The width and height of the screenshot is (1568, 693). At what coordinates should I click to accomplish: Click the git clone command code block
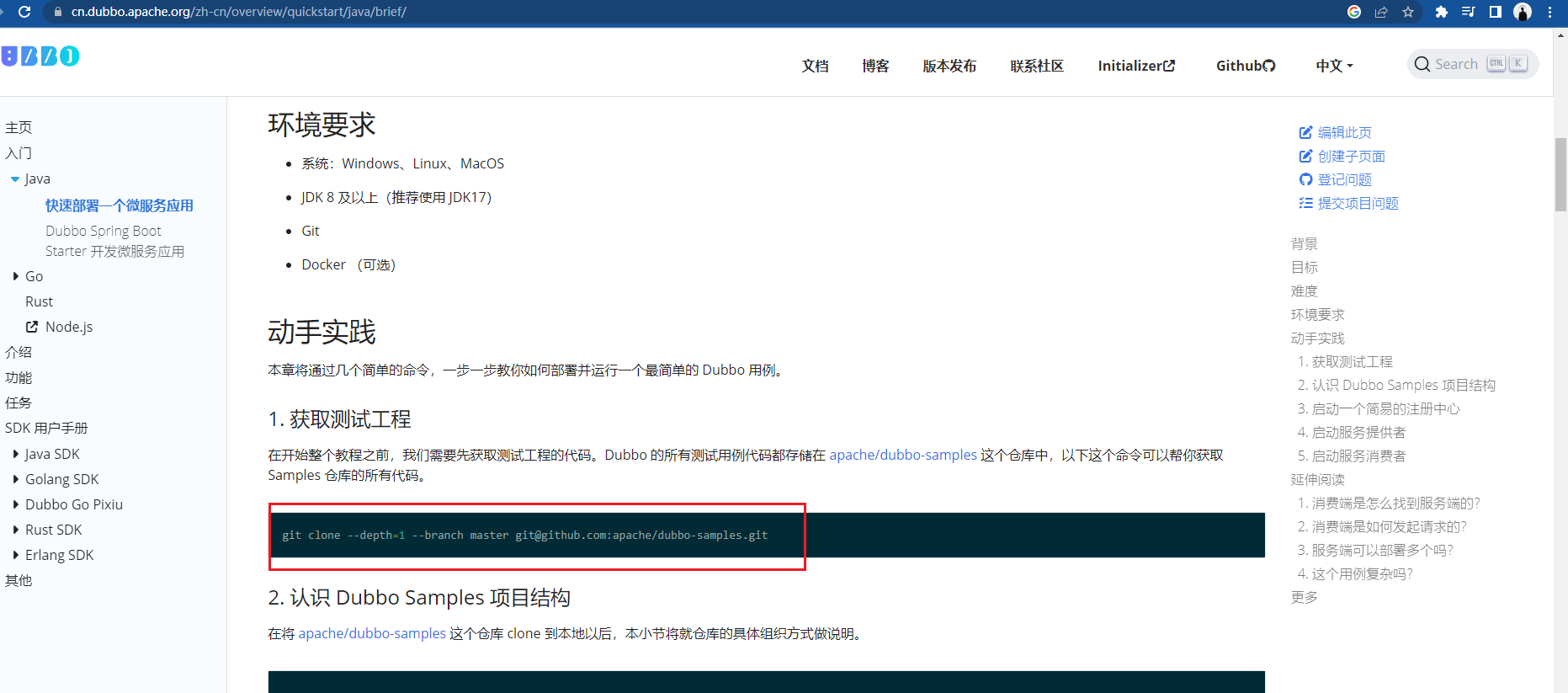767,535
